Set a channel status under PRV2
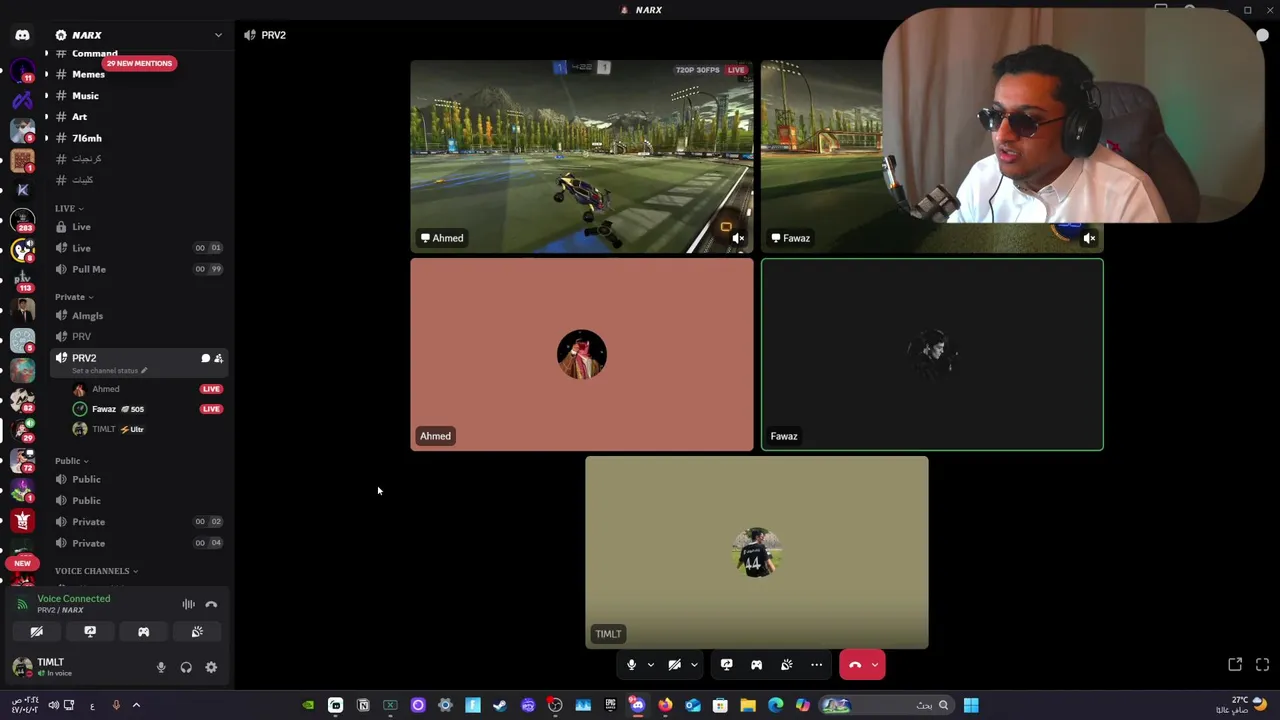Image resolution: width=1280 pixels, height=720 pixels. click(109, 371)
